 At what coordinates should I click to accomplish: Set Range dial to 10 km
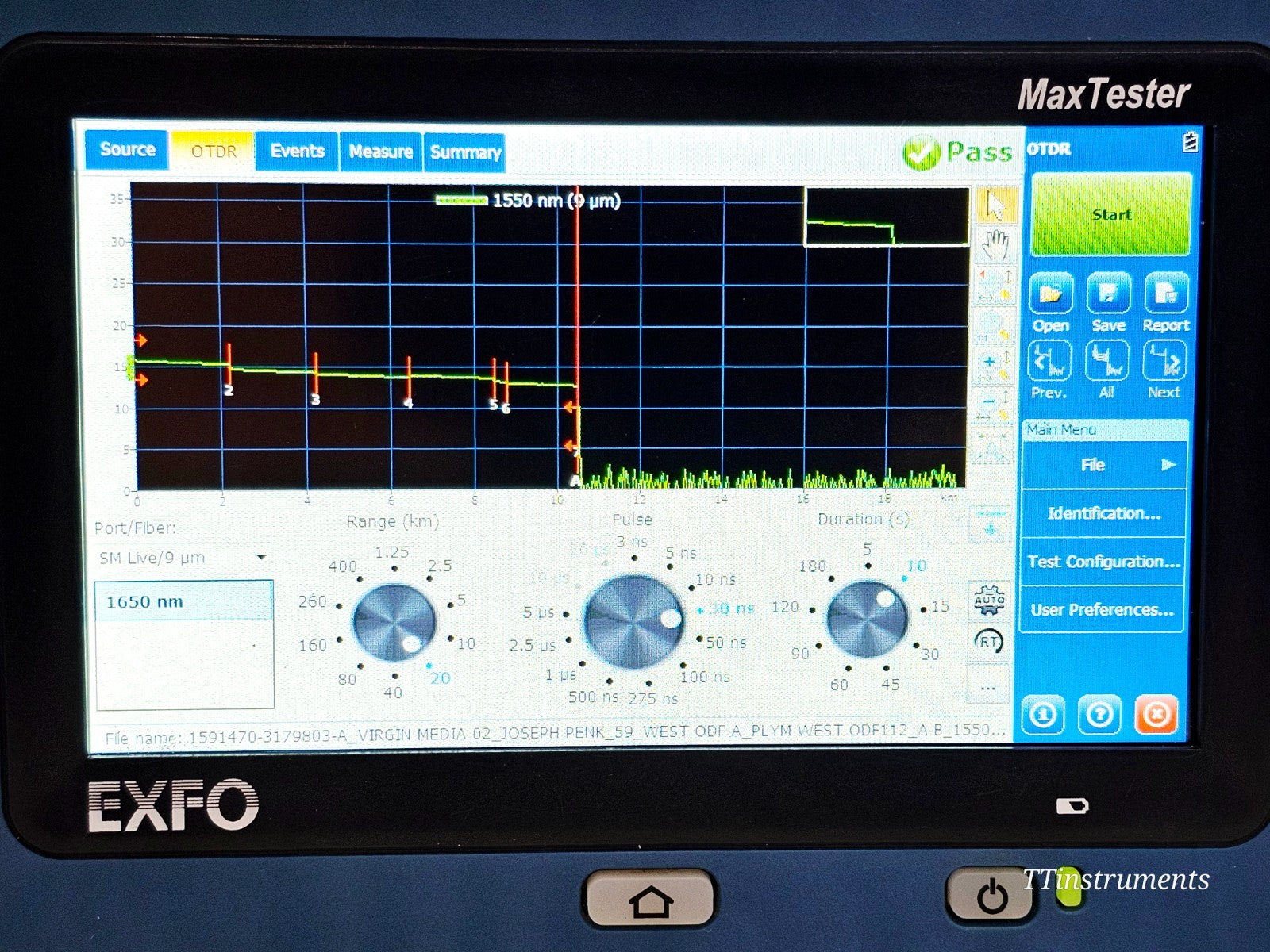tap(466, 643)
